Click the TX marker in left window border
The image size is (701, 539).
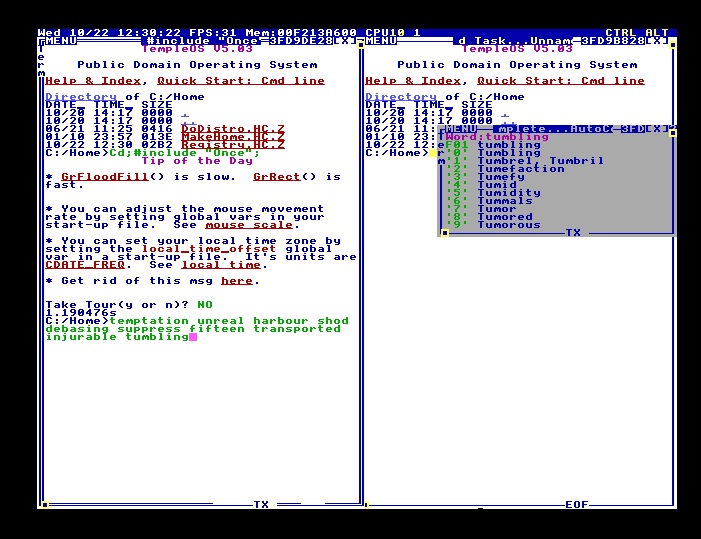coord(261,505)
